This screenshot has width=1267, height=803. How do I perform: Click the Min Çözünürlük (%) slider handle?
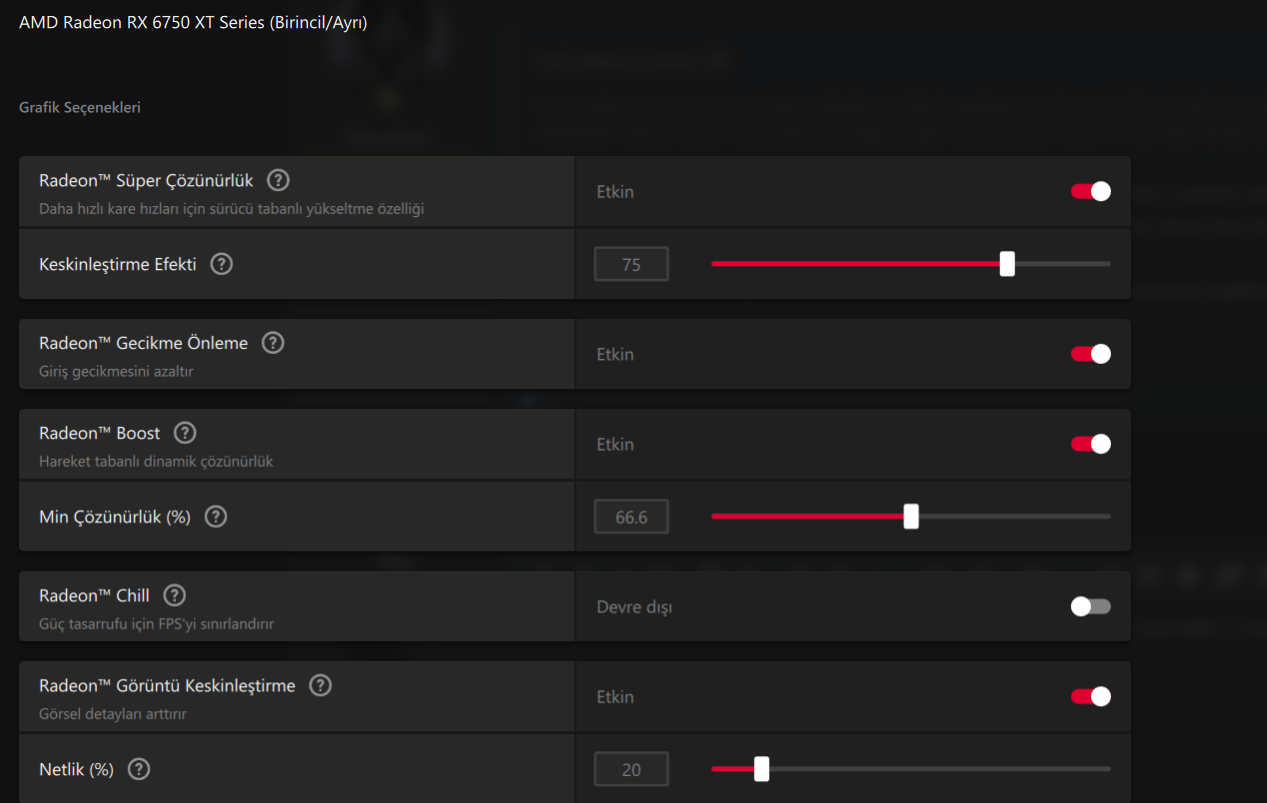pos(911,516)
